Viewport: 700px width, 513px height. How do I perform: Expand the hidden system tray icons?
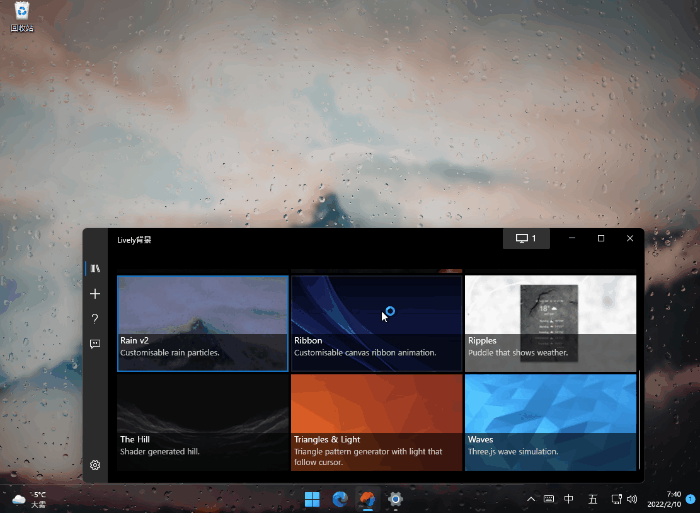(x=531, y=498)
